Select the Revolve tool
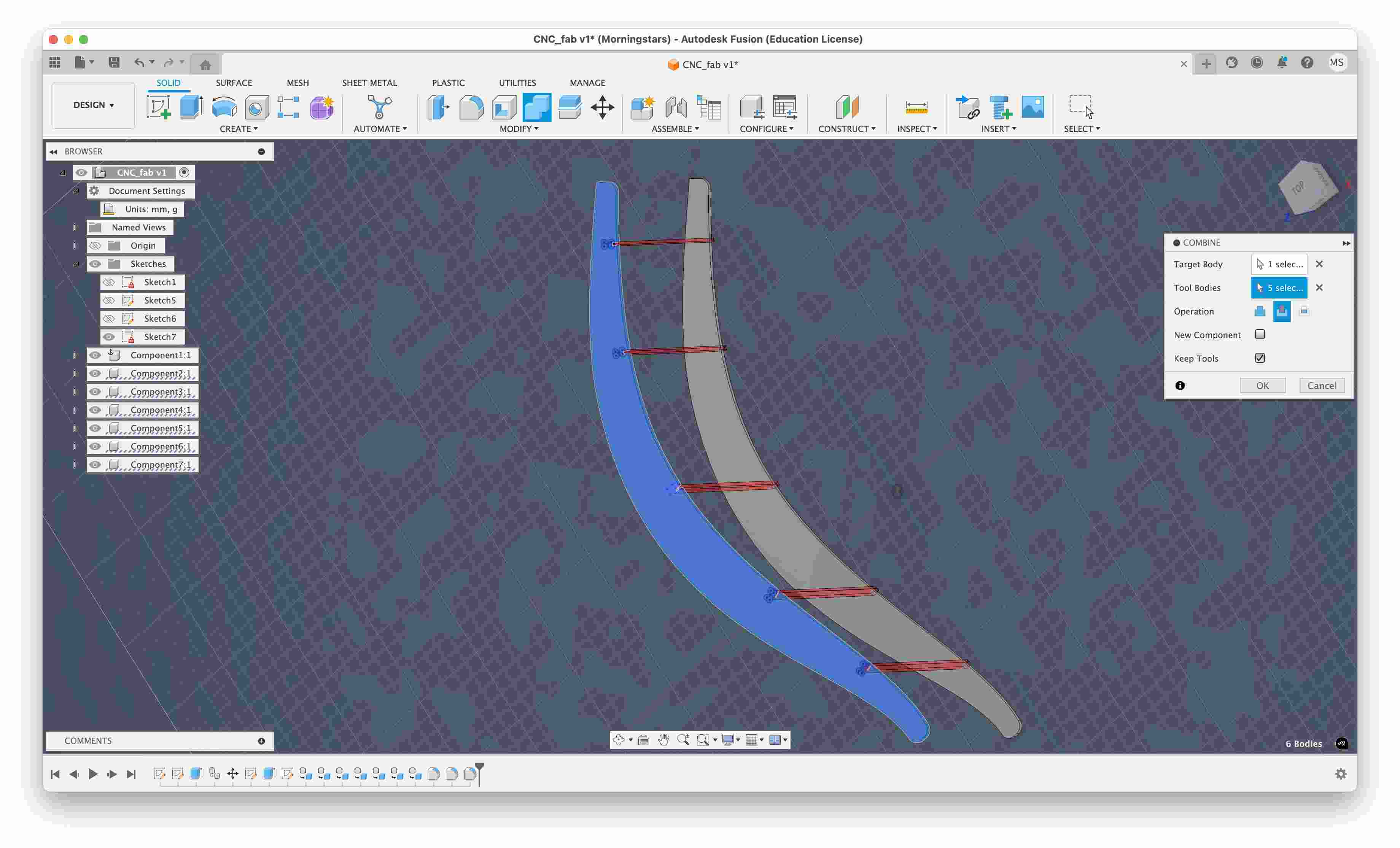Image resolution: width=1400 pixels, height=848 pixels. (224, 107)
